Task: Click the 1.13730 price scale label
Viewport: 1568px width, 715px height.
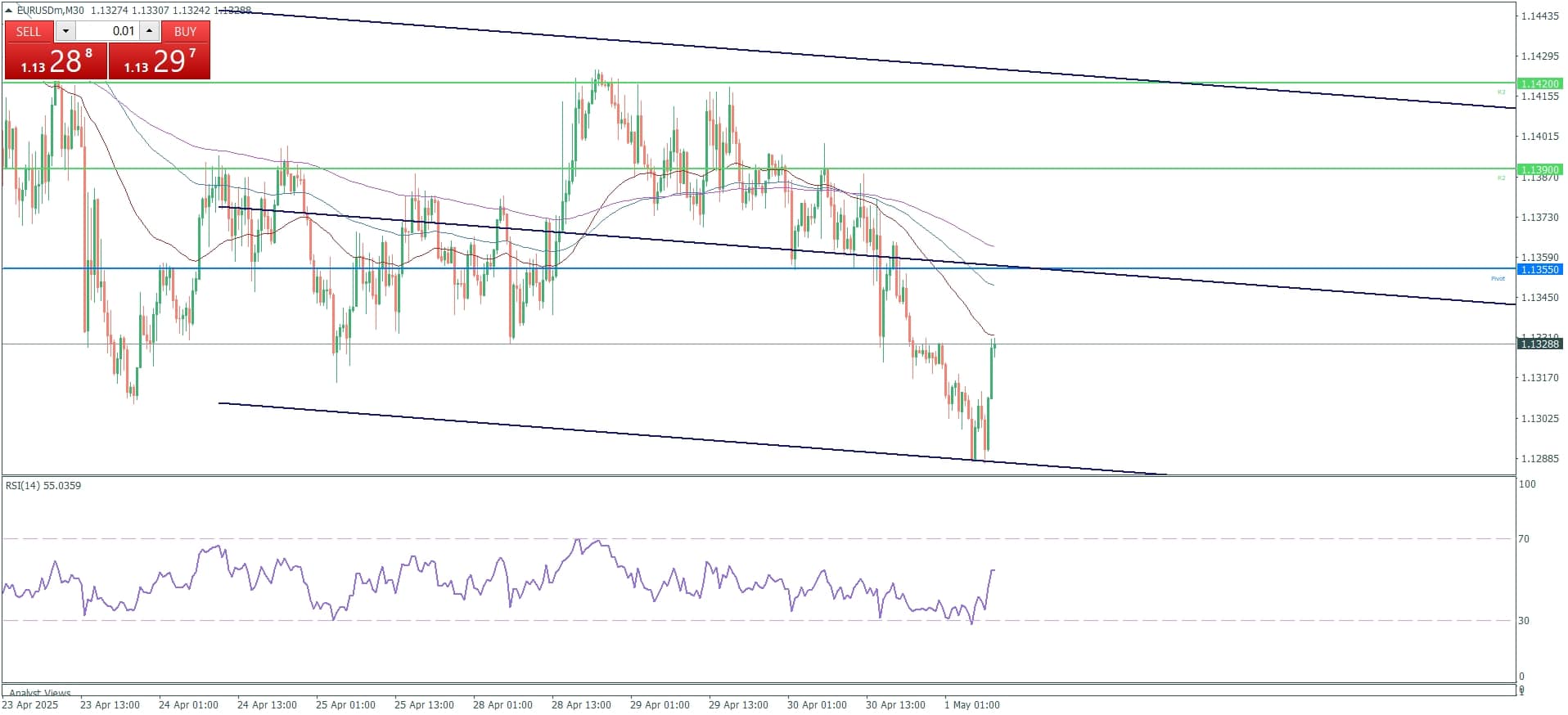Action: [x=1539, y=217]
